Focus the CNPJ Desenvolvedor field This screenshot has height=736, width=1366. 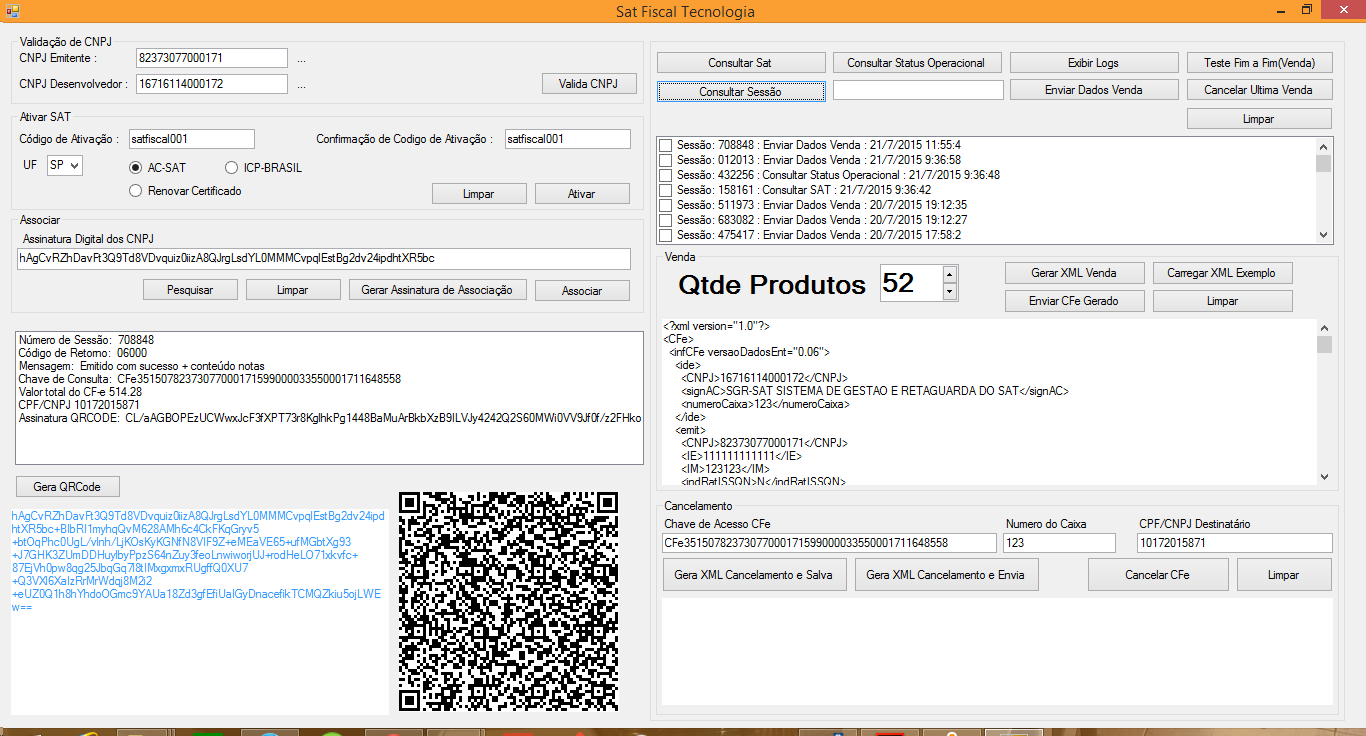211,84
